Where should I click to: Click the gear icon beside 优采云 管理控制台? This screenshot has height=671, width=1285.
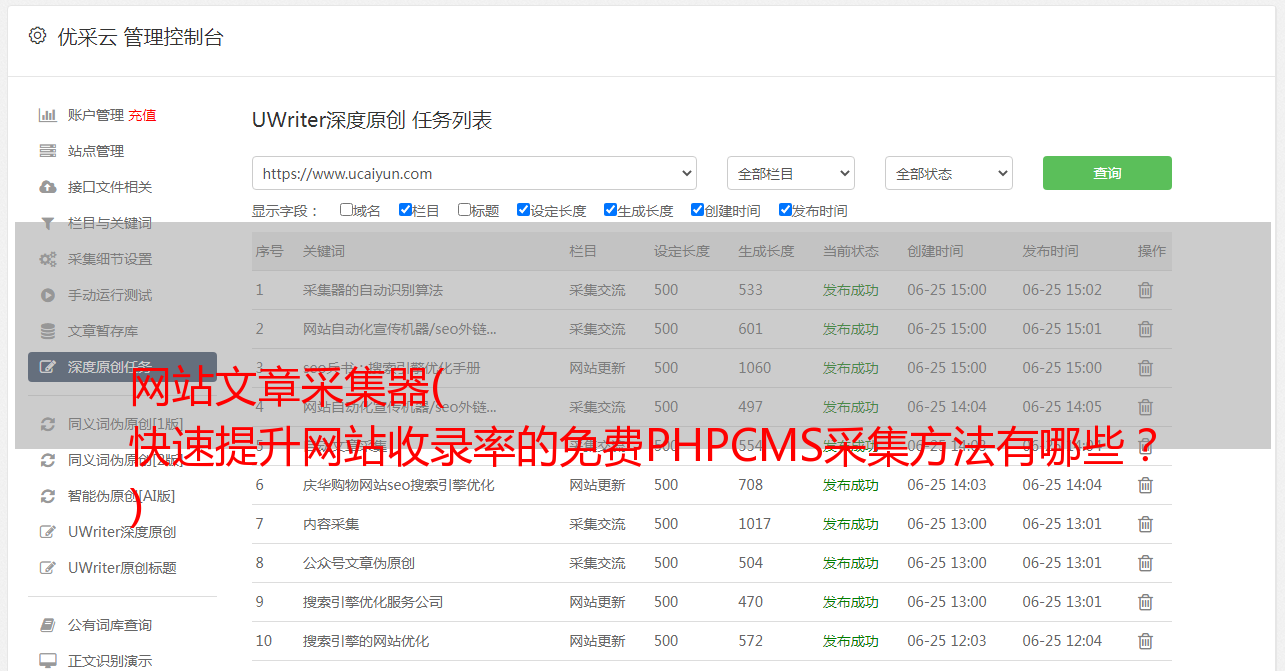coord(37,36)
